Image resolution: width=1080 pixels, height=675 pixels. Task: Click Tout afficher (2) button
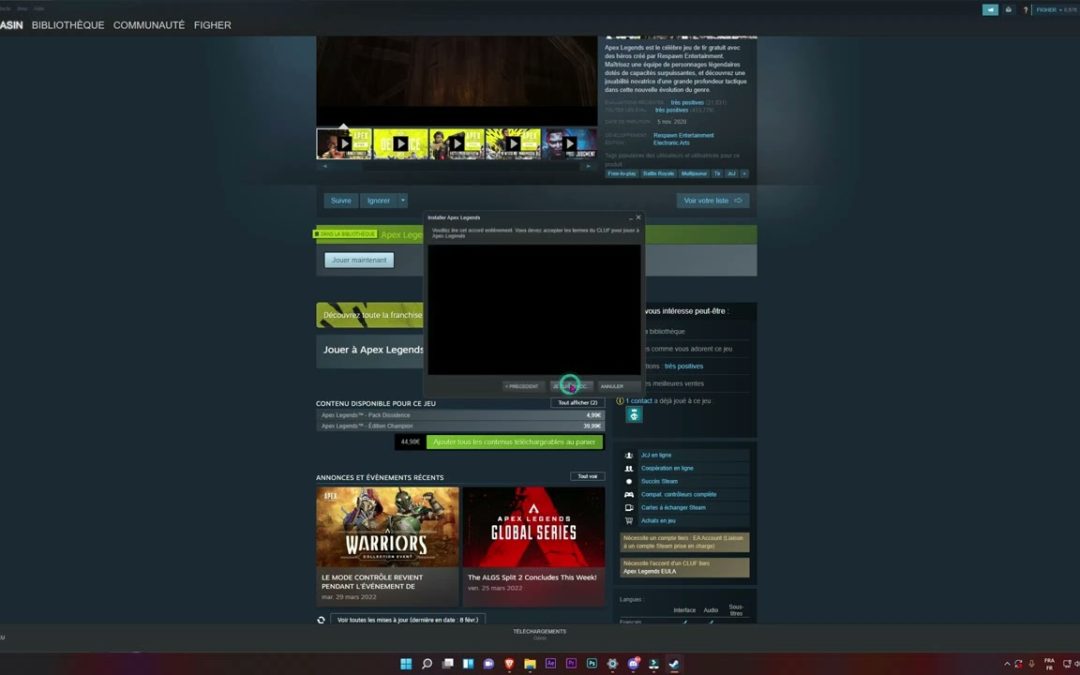[x=577, y=403]
